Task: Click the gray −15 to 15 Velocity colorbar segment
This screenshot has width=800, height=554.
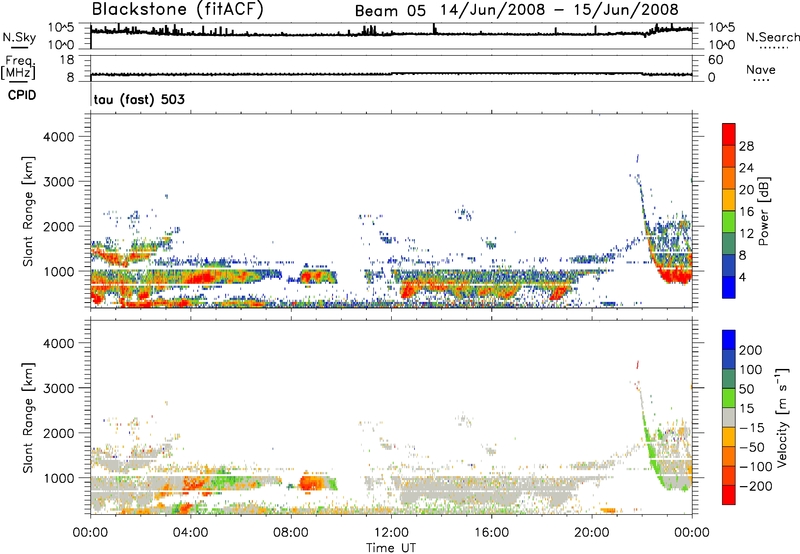Action: [729, 418]
